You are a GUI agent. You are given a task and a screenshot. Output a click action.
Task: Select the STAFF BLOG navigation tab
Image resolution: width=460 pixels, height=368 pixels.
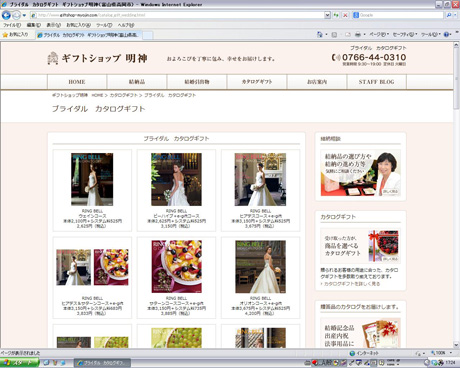click(376, 82)
